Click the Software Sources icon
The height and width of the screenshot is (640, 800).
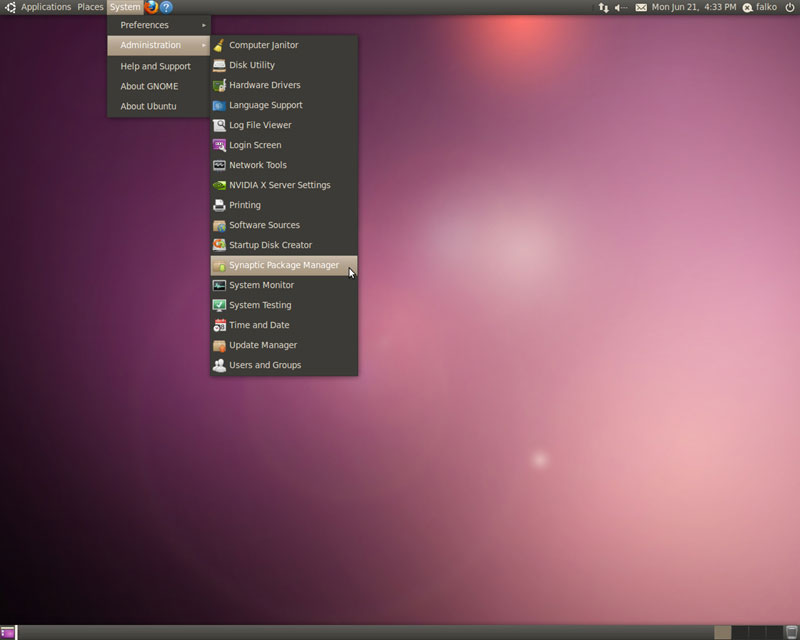[x=219, y=225]
